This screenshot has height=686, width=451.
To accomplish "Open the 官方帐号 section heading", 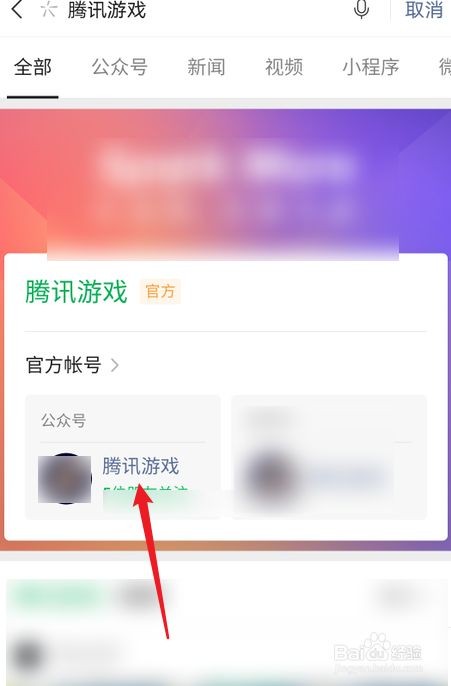I will pos(63,365).
